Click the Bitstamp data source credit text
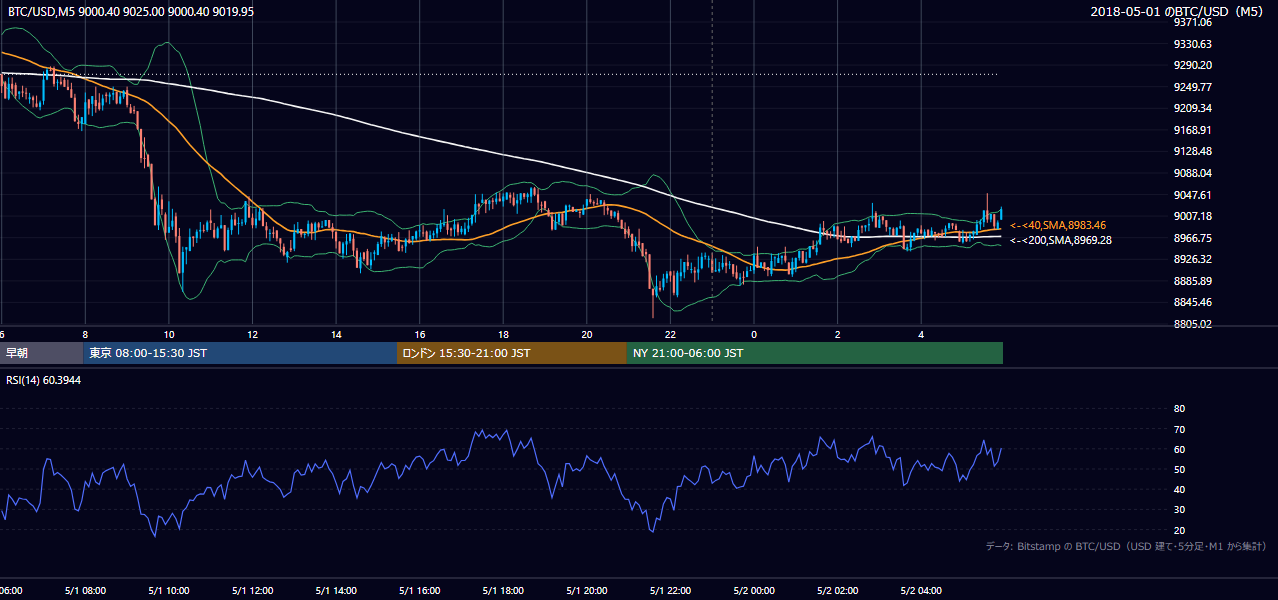 1126,546
